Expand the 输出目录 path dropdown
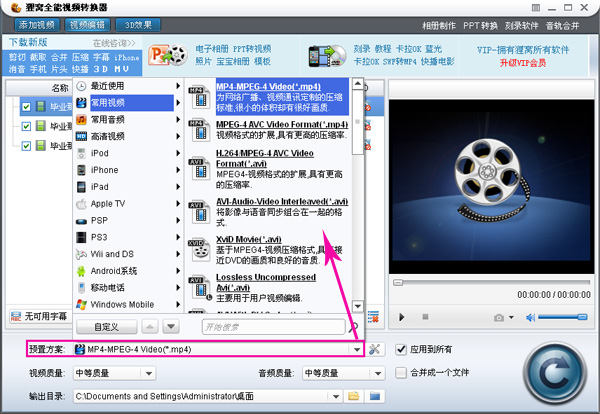Viewport: 600px width, 414px height. 336,396
